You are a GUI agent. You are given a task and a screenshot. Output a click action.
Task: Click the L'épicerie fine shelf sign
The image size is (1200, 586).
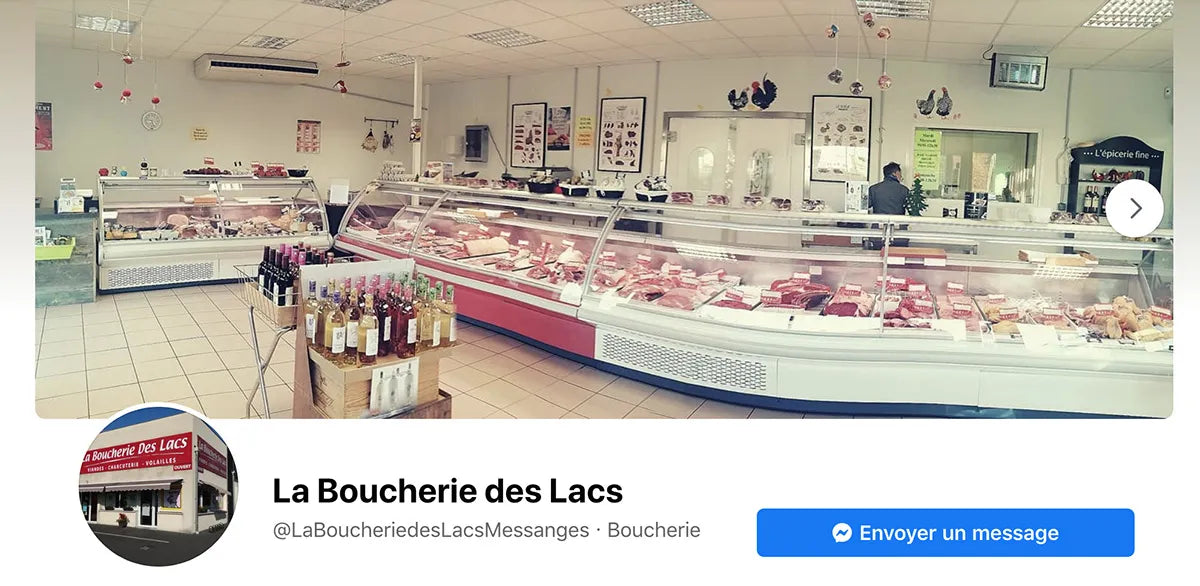click(1116, 155)
